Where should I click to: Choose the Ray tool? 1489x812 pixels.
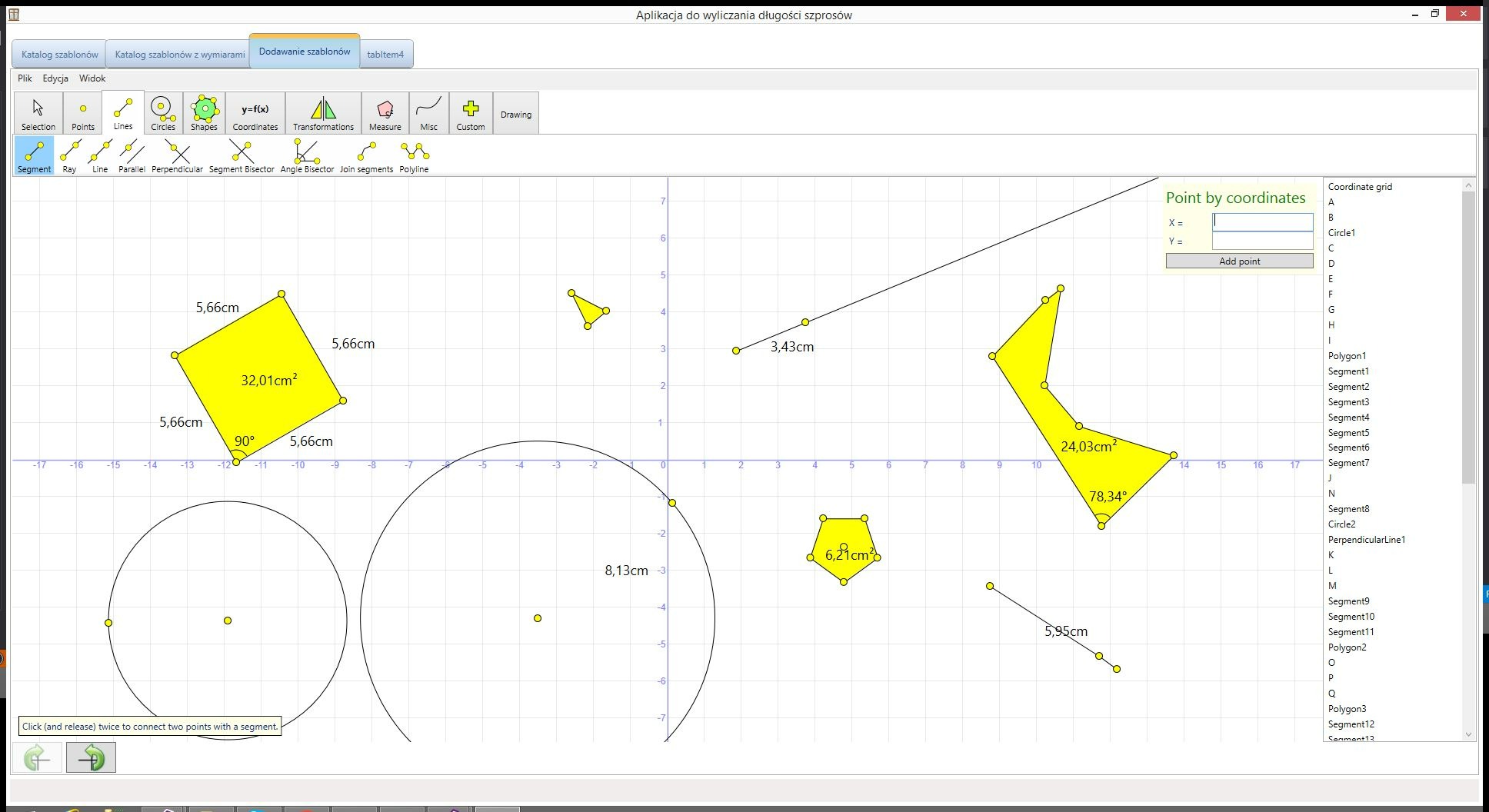[70, 156]
